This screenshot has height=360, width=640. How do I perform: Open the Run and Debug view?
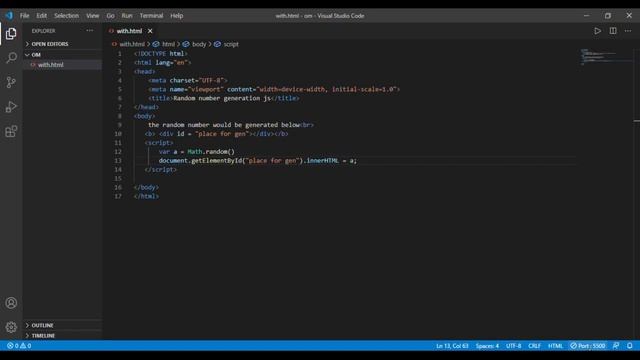(11, 107)
